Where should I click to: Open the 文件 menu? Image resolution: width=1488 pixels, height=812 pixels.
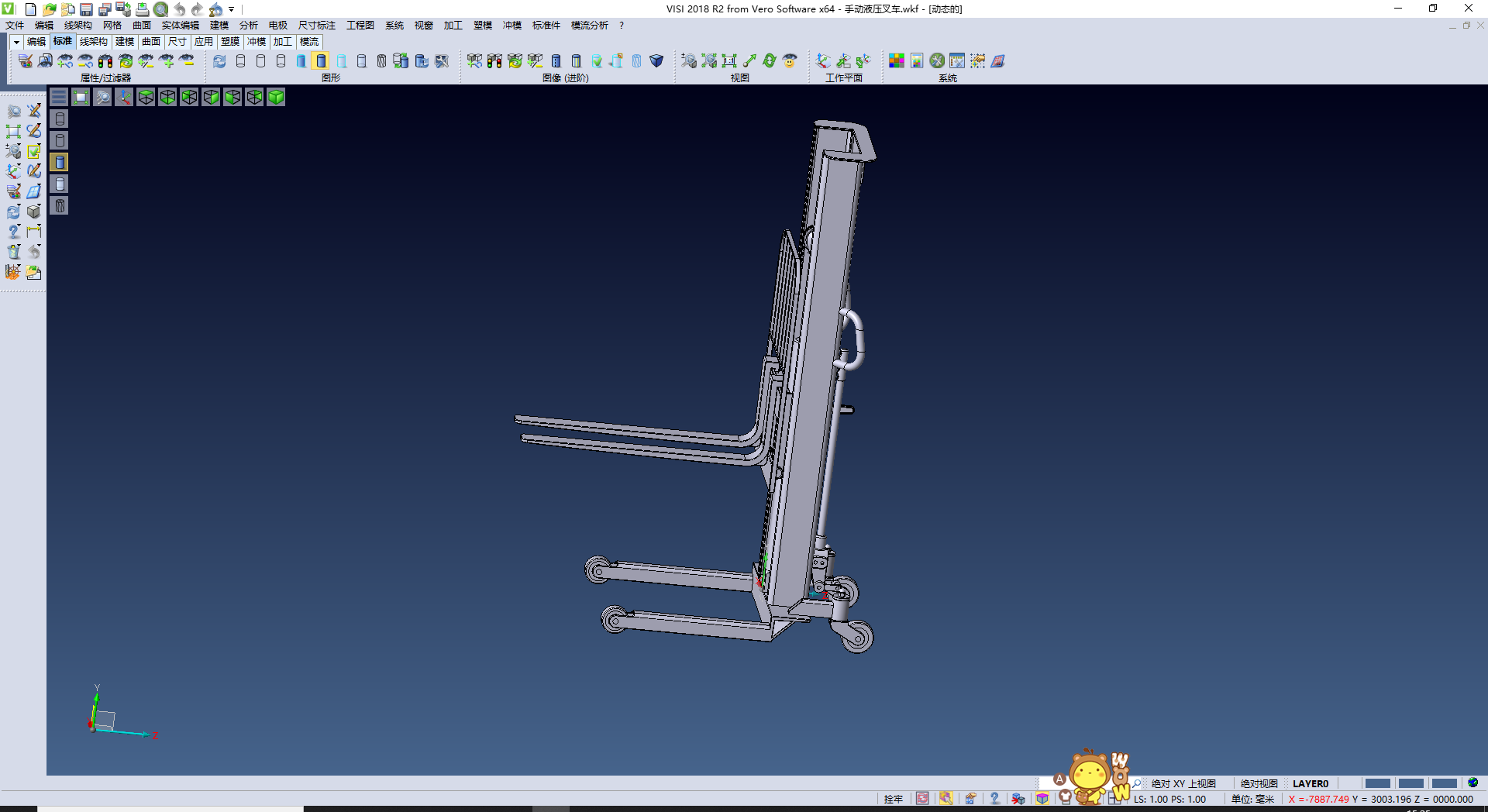pyautogui.click(x=15, y=26)
